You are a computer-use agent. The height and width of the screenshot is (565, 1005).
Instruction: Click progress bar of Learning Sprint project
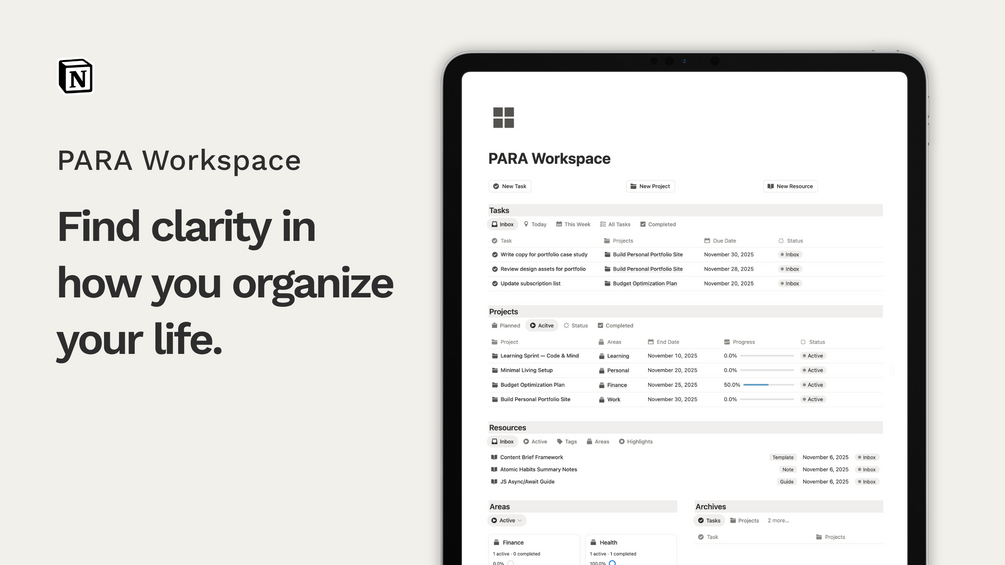coord(768,356)
